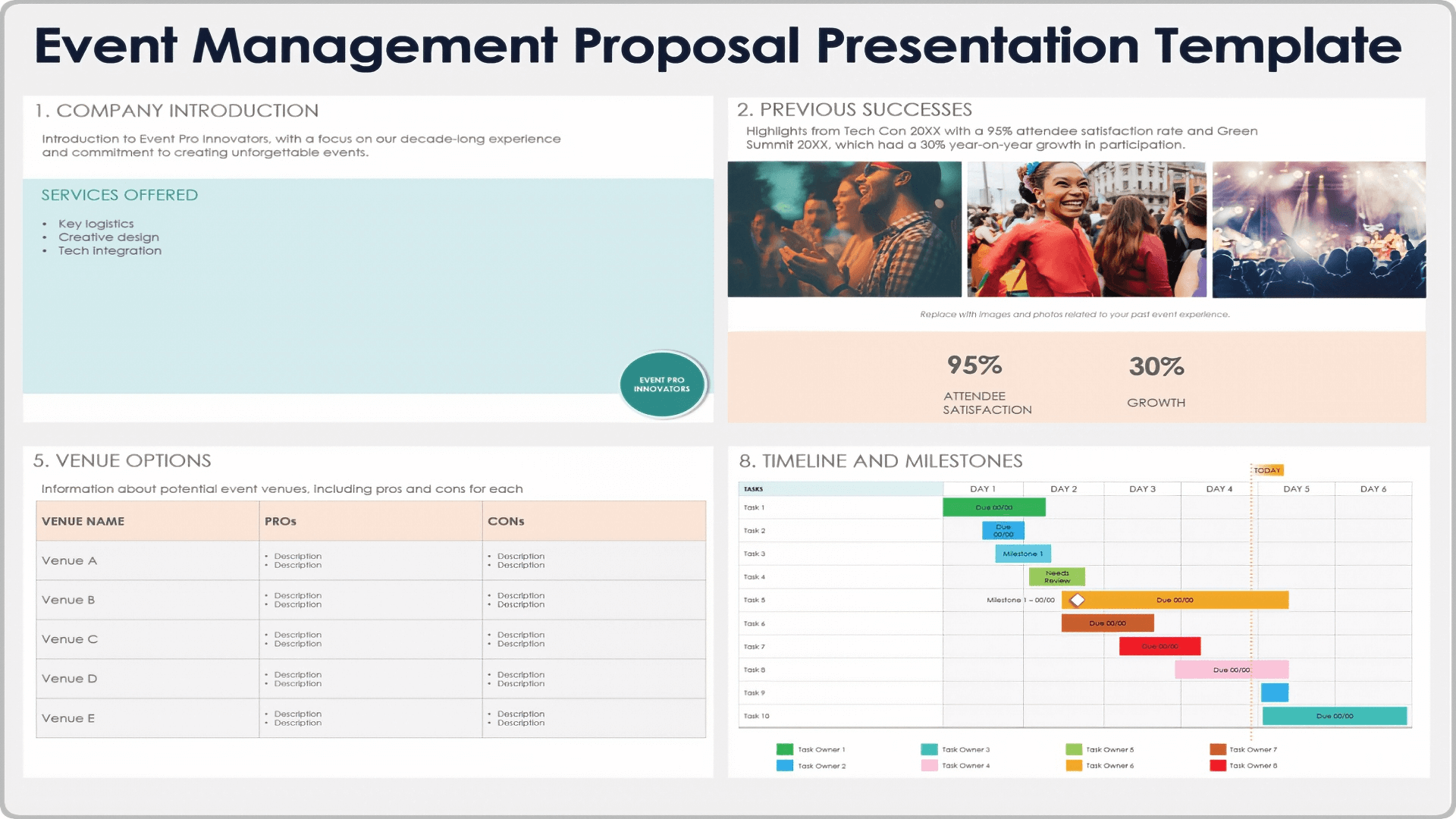Select the teal Task 10 gantt bar

pos(1334,716)
